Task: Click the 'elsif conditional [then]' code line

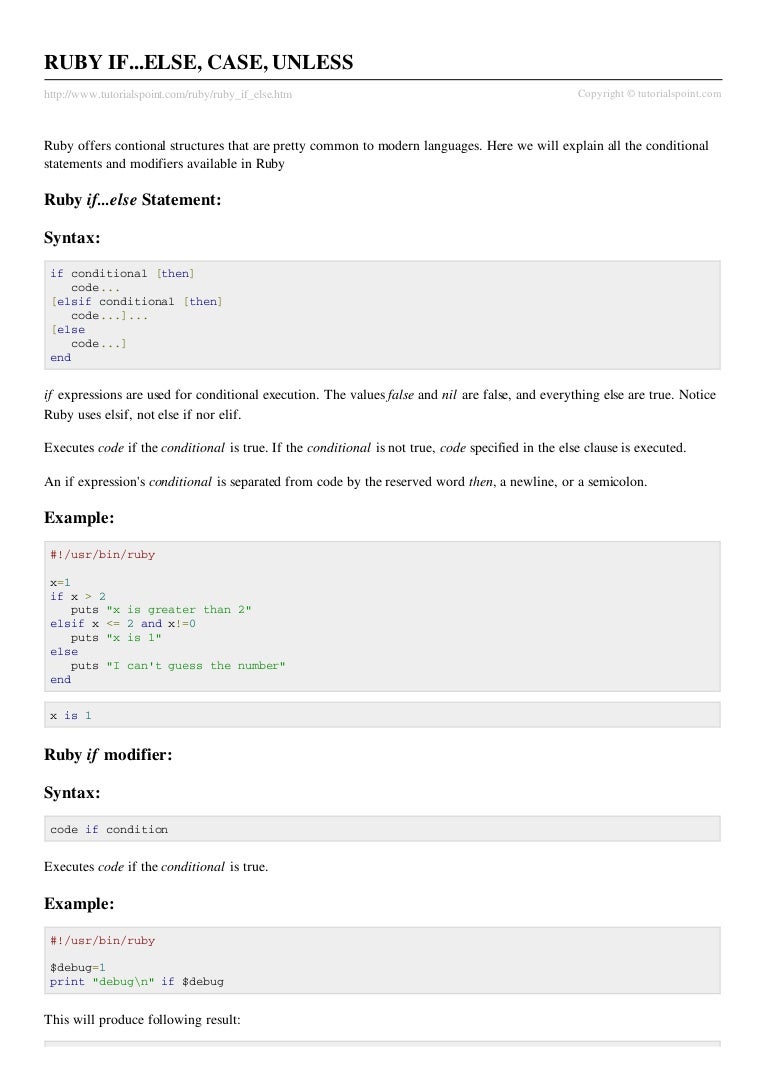Action: (137, 302)
